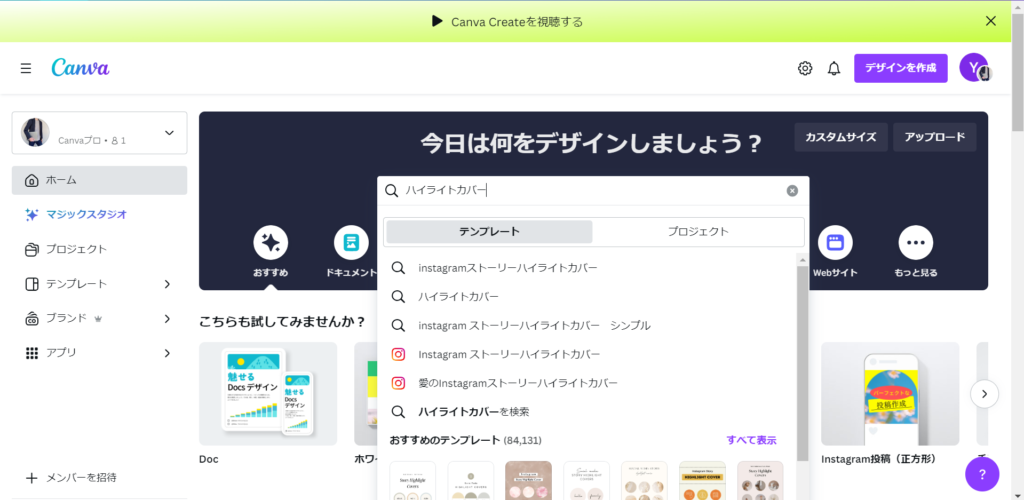
Task: Select the Webサイト category icon
Action: pyautogui.click(x=835, y=242)
